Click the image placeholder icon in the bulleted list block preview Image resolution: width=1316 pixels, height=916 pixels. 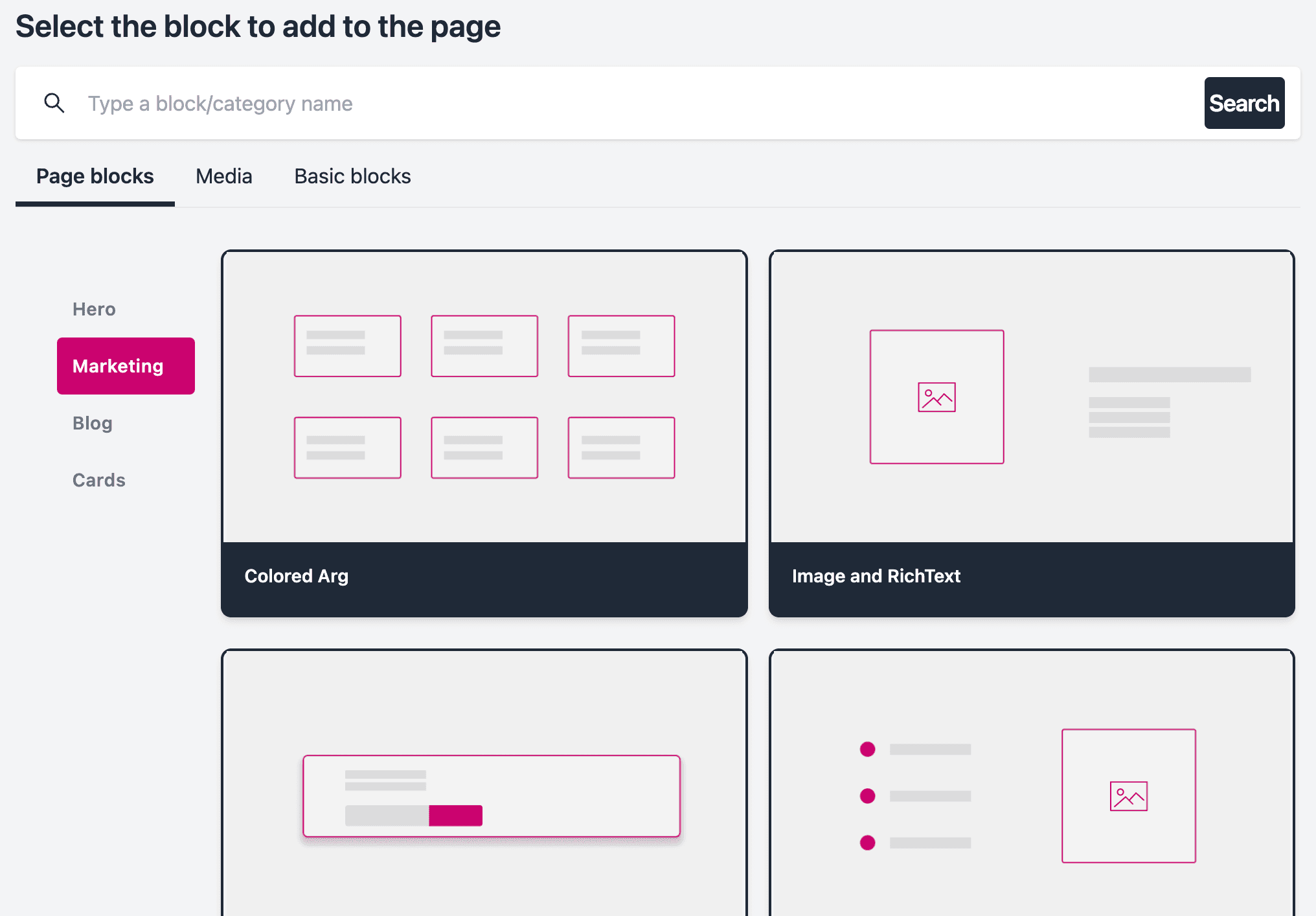pyautogui.click(x=1128, y=796)
